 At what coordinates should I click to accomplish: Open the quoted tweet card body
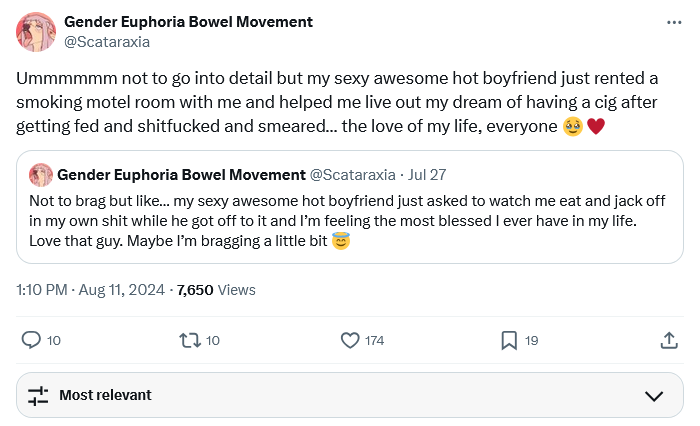[350, 222]
